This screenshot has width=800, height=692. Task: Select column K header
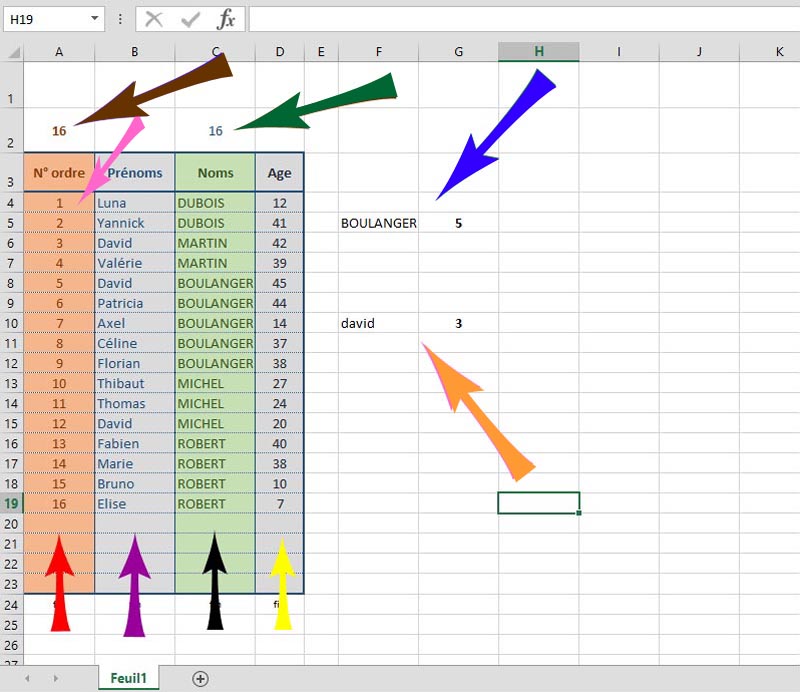click(770, 52)
